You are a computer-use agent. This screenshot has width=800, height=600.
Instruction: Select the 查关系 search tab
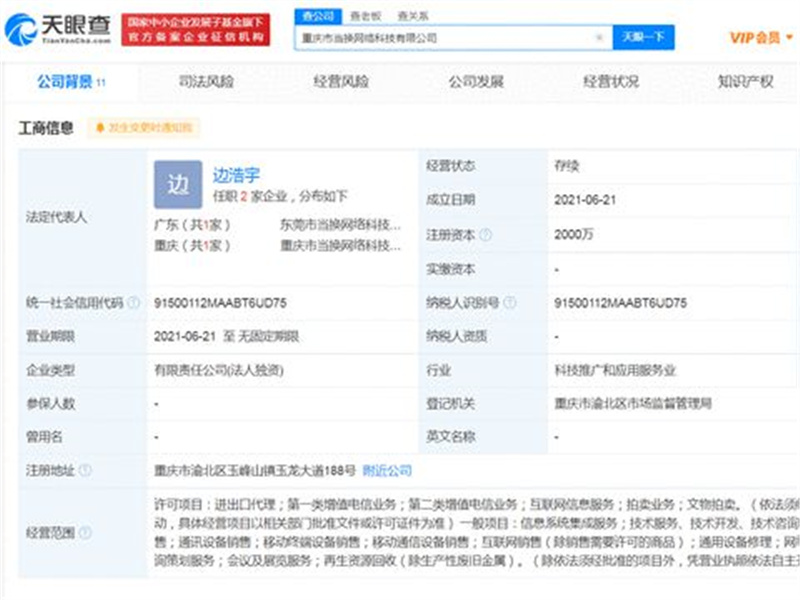click(x=413, y=16)
